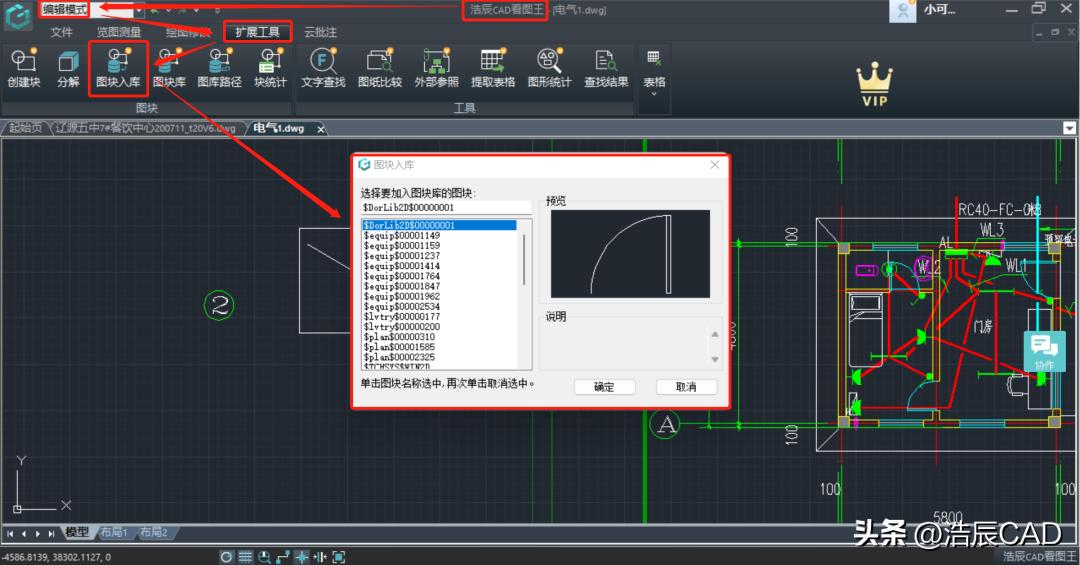Click the coordinates readout in status bar
Screen dimensions: 1080x565
pyautogui.click(x=56, y=557)
